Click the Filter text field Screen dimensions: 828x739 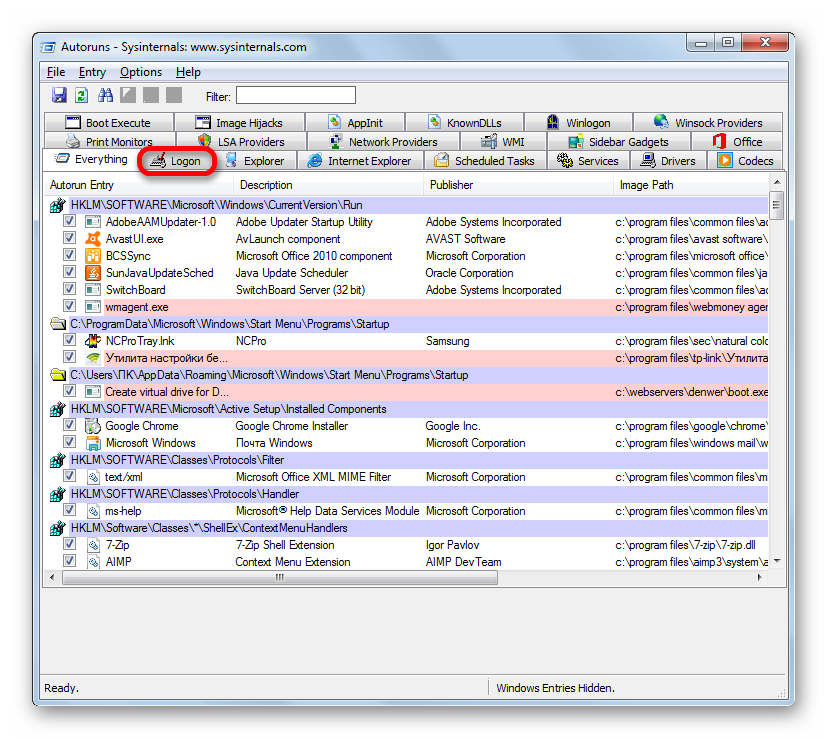296,95
